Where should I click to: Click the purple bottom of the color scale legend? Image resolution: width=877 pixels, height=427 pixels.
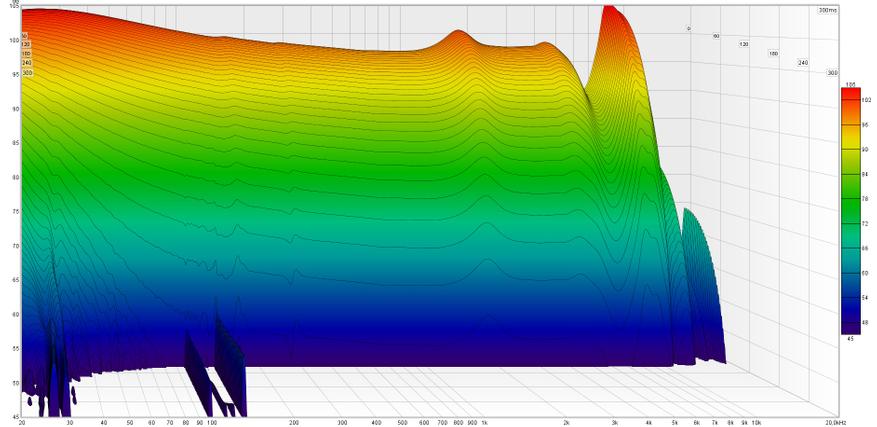point(851,328)
